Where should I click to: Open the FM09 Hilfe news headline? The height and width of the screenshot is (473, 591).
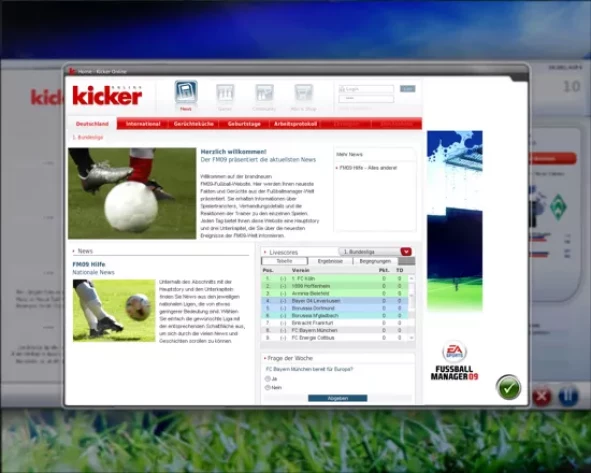(x=89, y=264)
